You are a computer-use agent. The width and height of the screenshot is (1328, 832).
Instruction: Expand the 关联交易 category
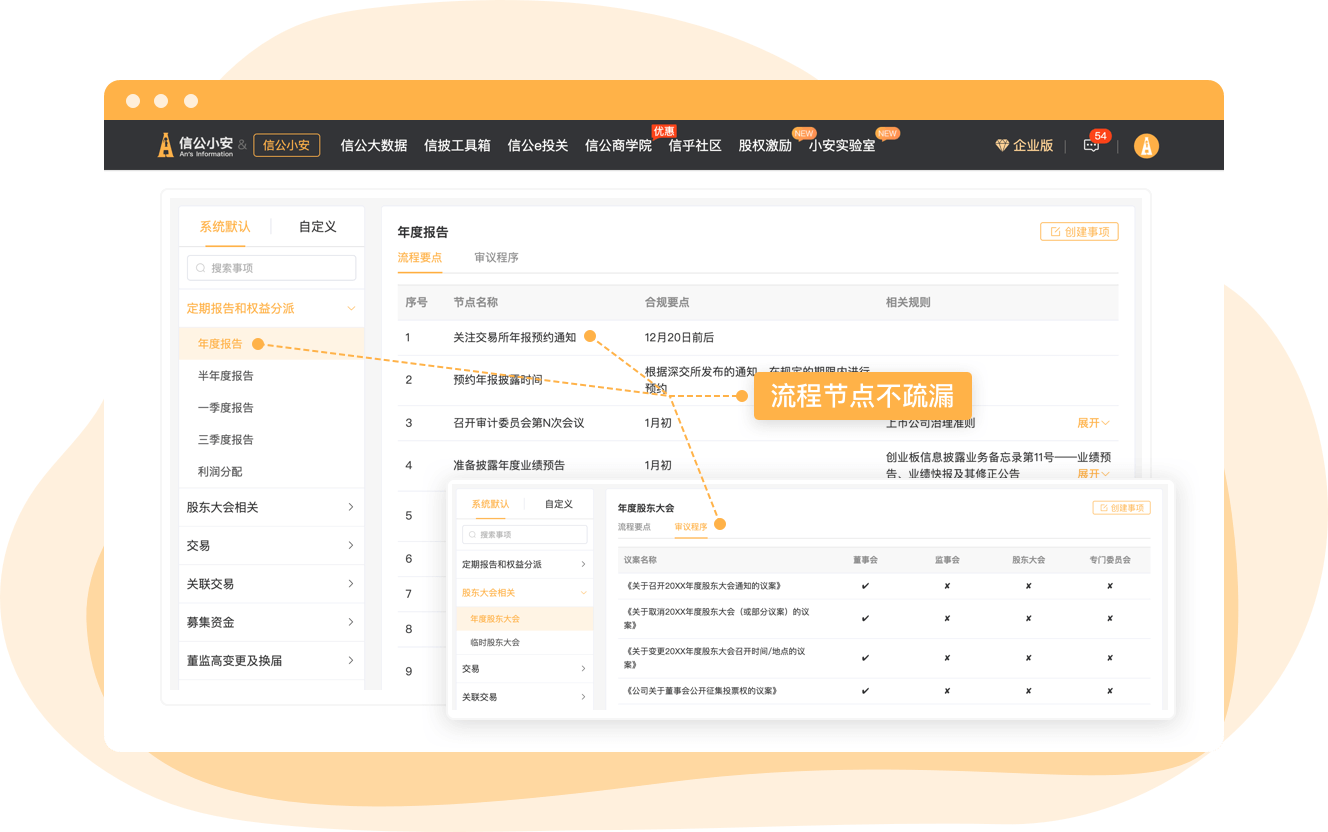point(351,584)
